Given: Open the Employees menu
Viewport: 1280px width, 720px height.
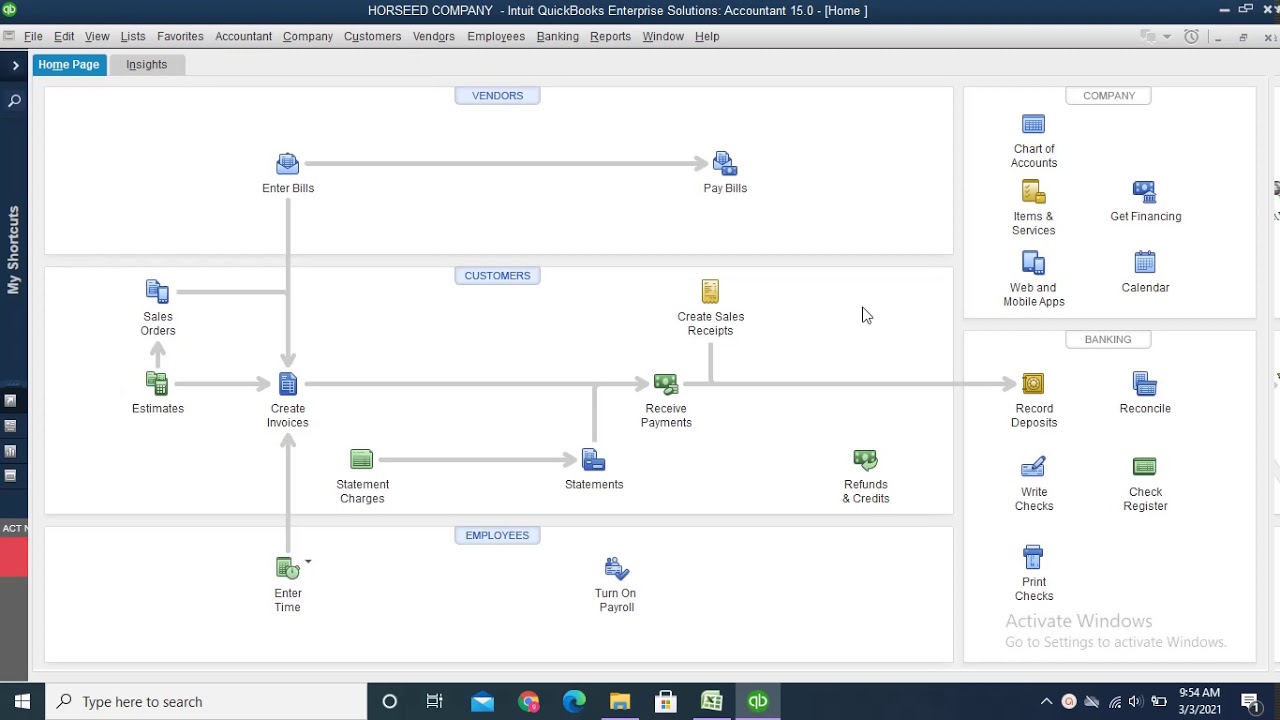Looking at the screenshot, I should [496, 36].
